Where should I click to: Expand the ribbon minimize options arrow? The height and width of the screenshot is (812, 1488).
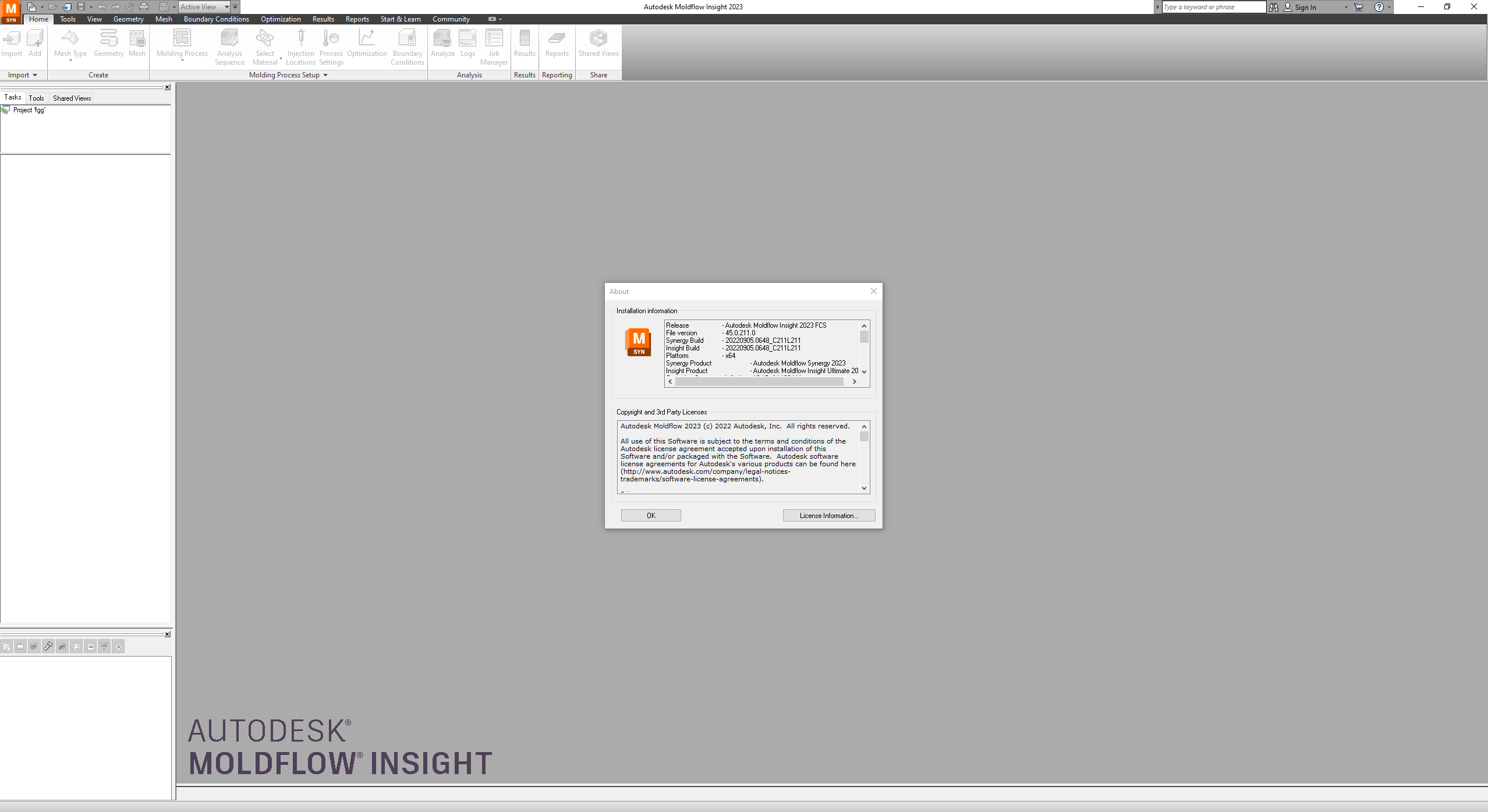(501, 19)
